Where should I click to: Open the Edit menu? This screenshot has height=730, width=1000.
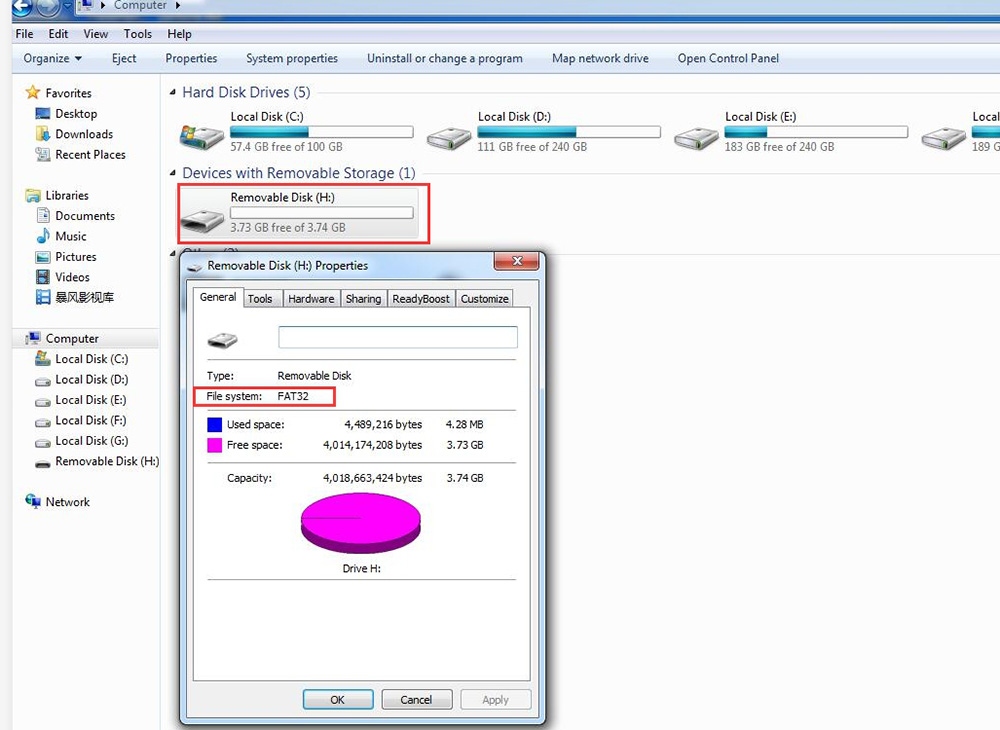click(x=58, y=34)
